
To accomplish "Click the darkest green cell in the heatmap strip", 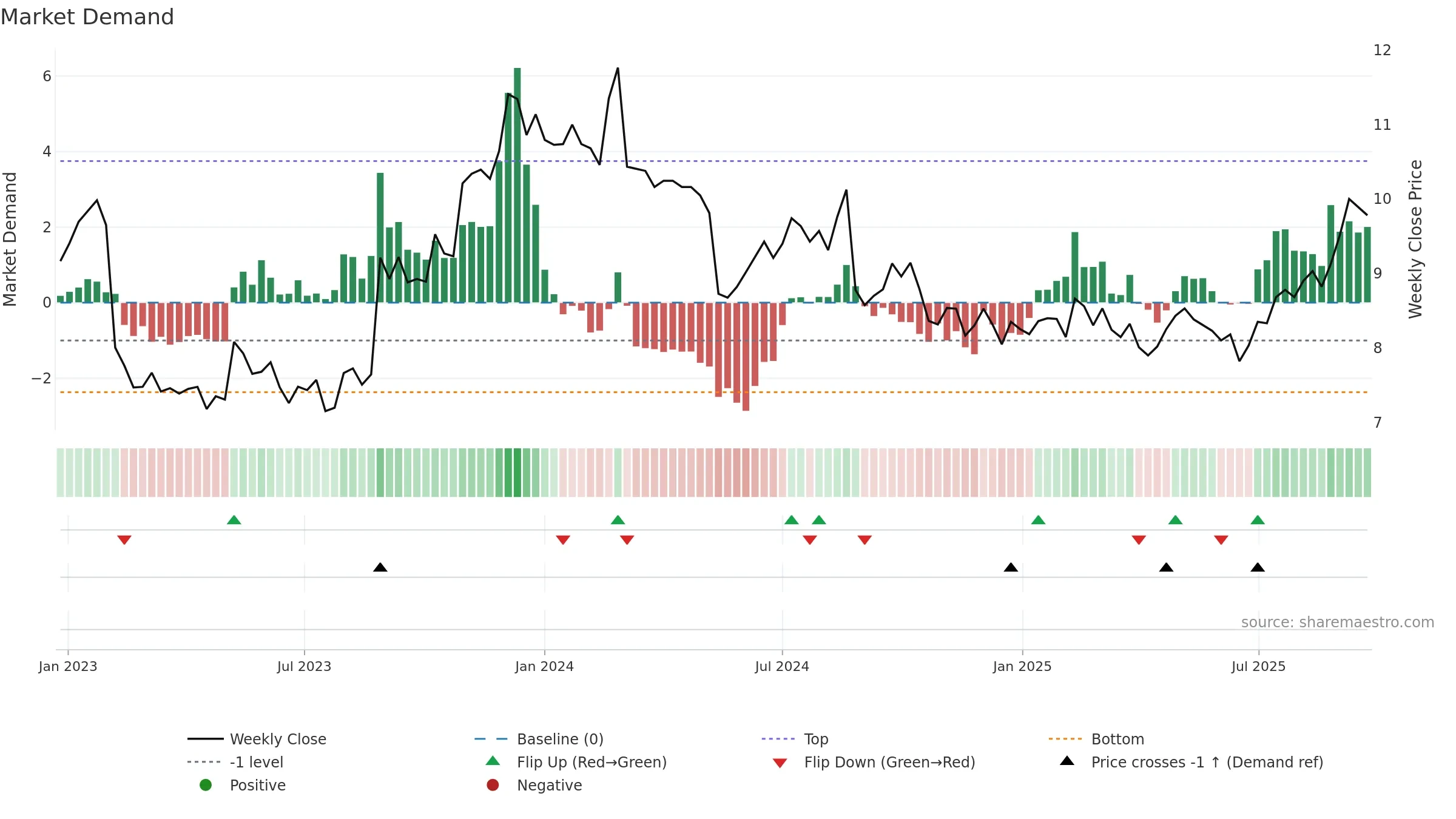I will tap(517, 473).
